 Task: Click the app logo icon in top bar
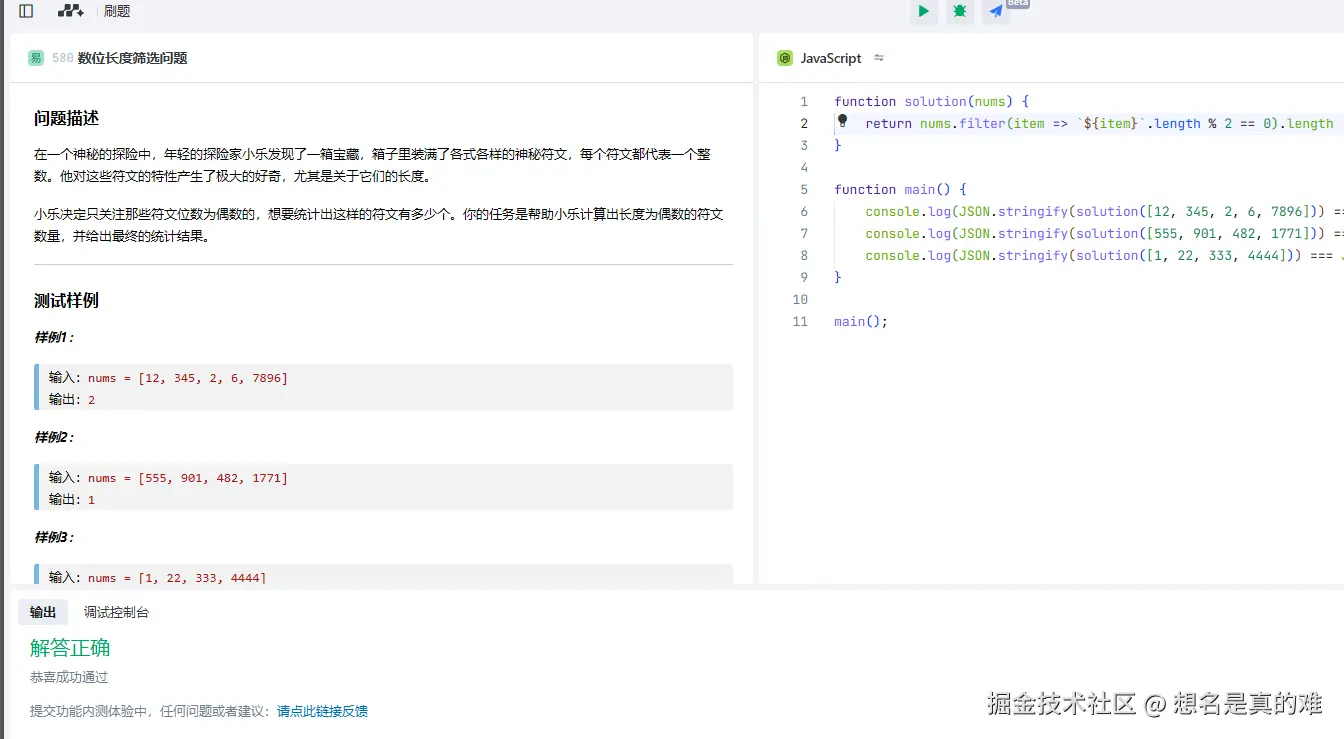click(x=69, y=11)
